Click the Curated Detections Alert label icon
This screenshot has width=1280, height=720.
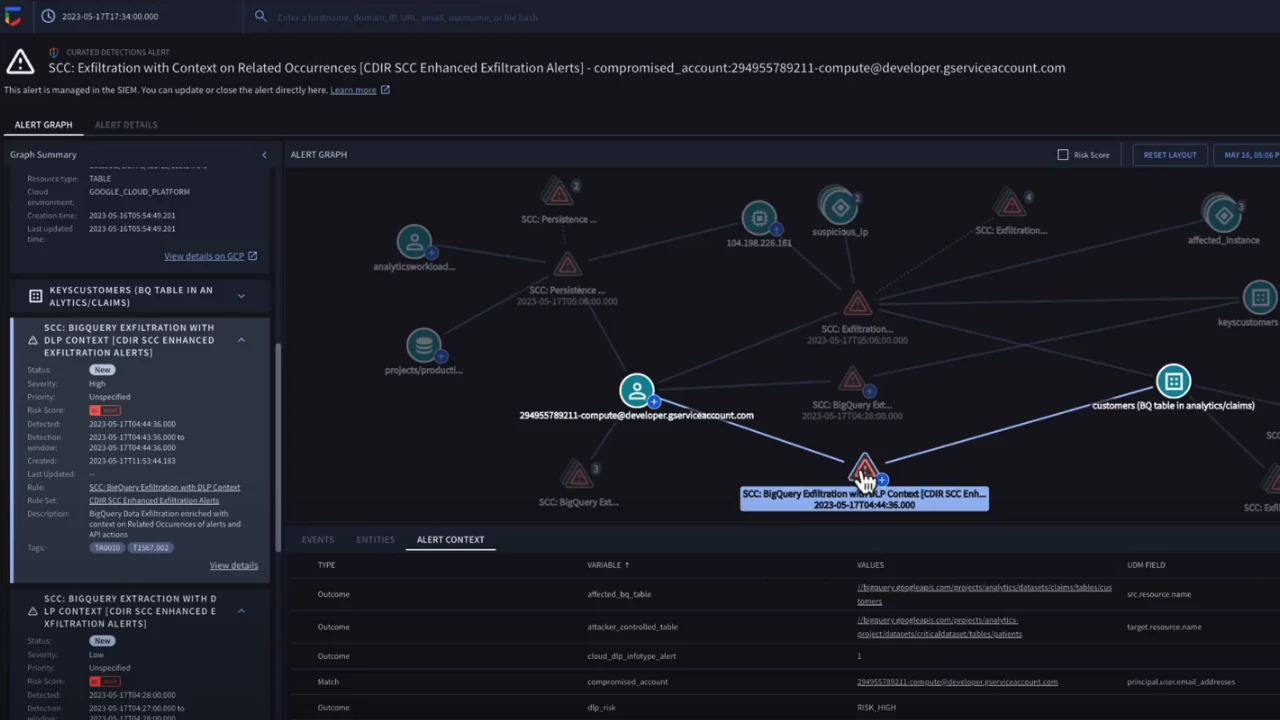[x=54, y=52]
